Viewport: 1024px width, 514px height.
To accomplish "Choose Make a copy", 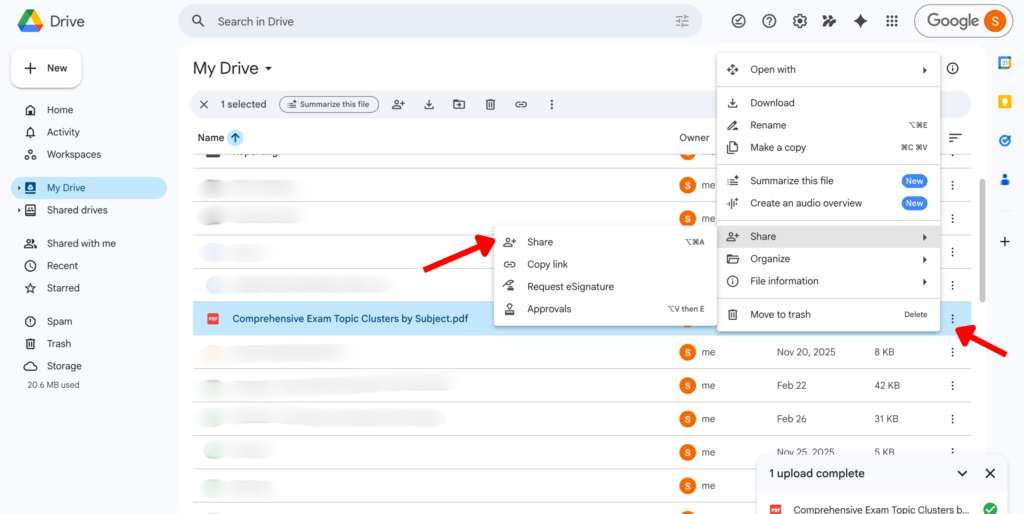I will point(828,148).
